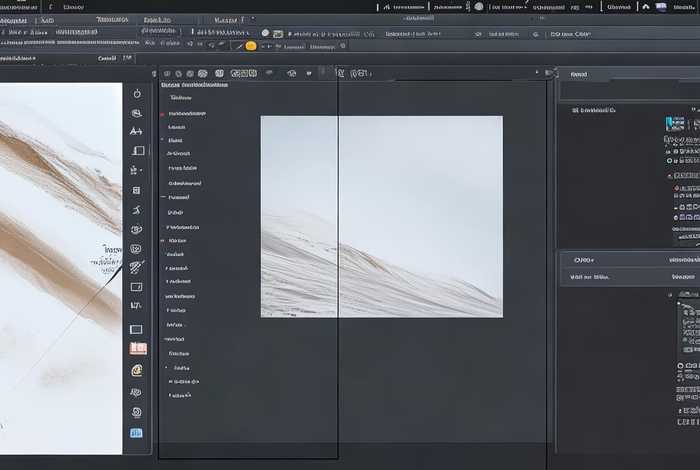The height and width of the screenshot is (470, 700).
Task: Toggle the white circle beside the yellow dot
Action: click(x=265, y=33)
